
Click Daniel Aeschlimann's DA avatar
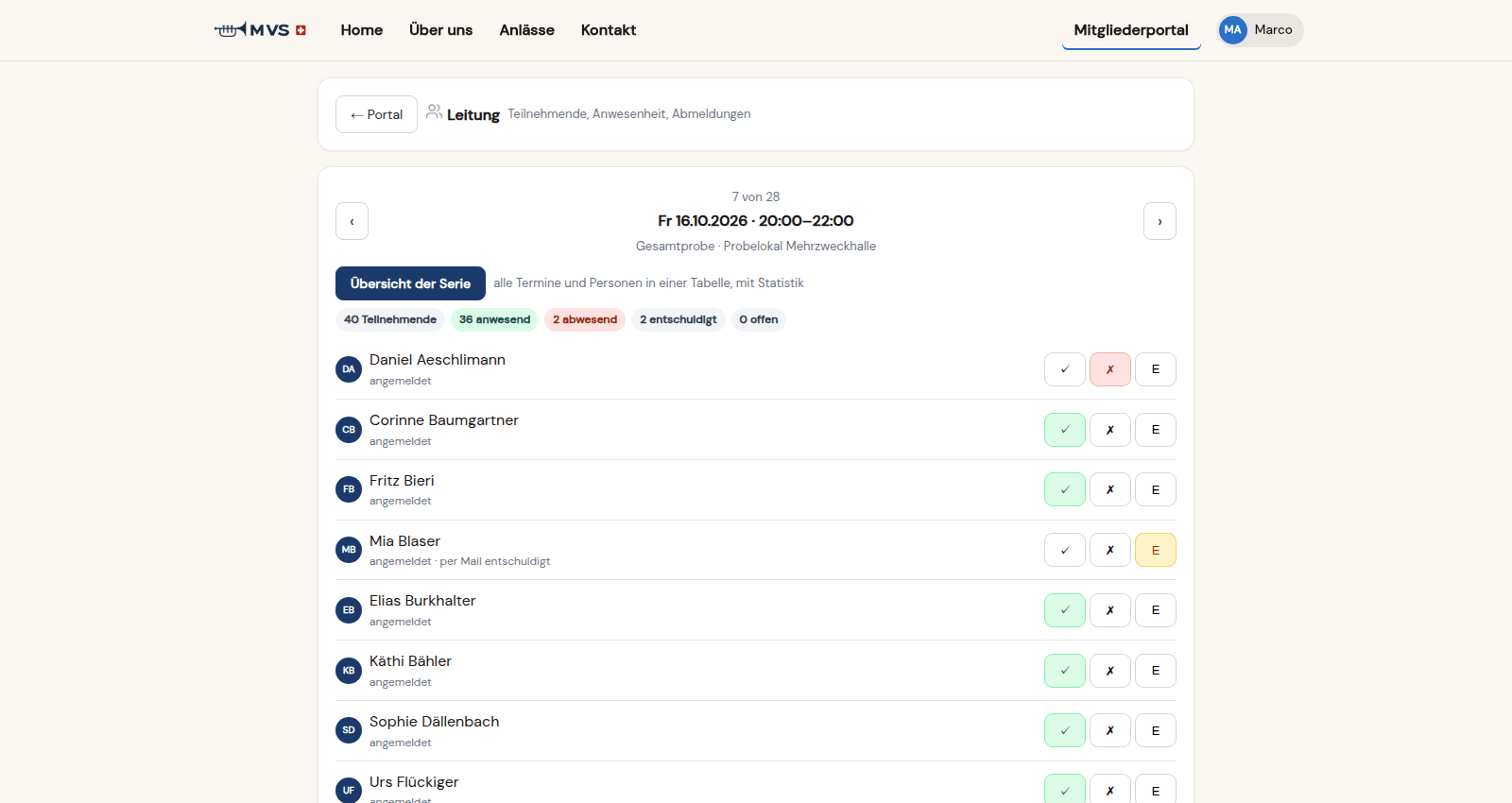point(349,369)
